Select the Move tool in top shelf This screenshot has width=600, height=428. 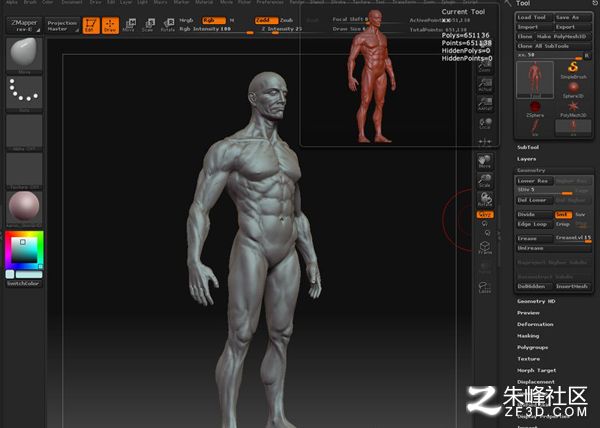pyautogui.click(x=129, y=25)
